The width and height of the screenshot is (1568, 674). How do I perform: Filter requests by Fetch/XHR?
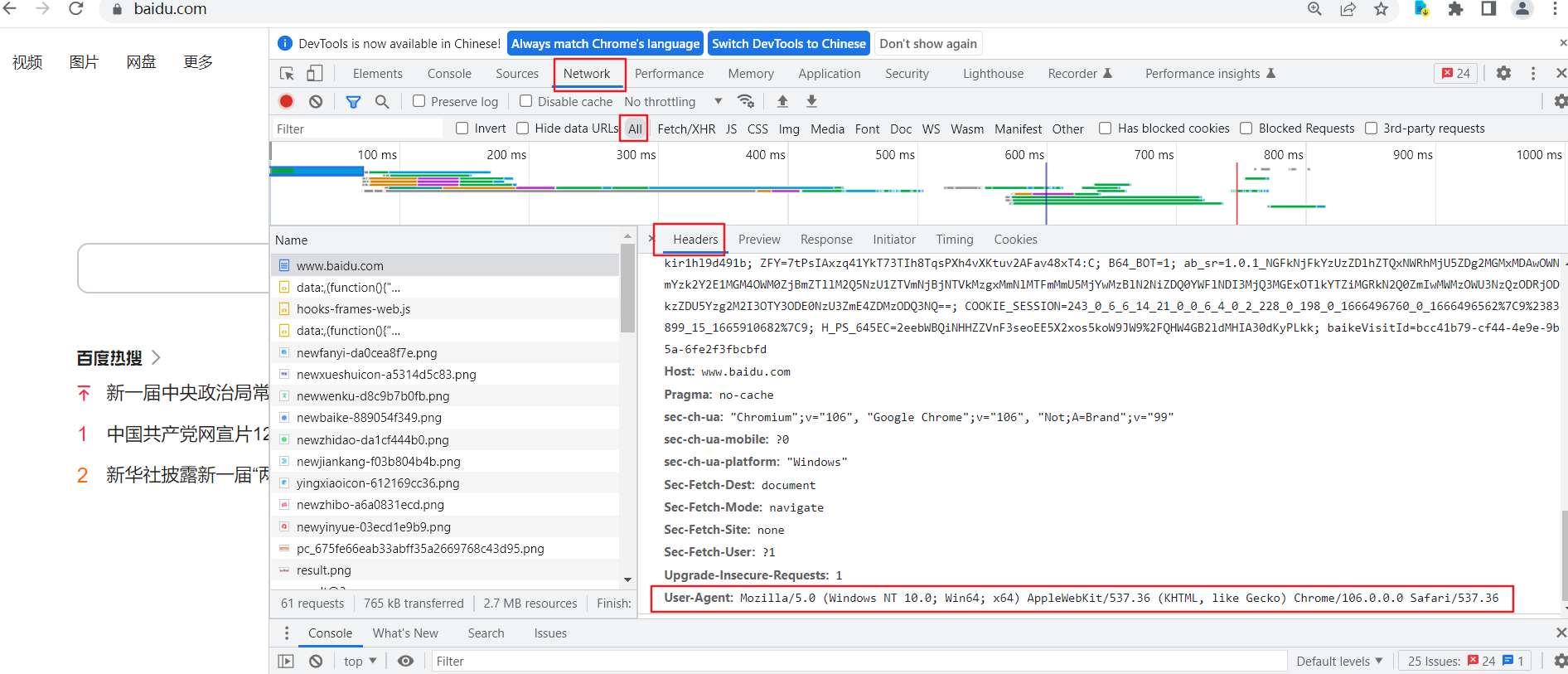click(x=686, y=128)
